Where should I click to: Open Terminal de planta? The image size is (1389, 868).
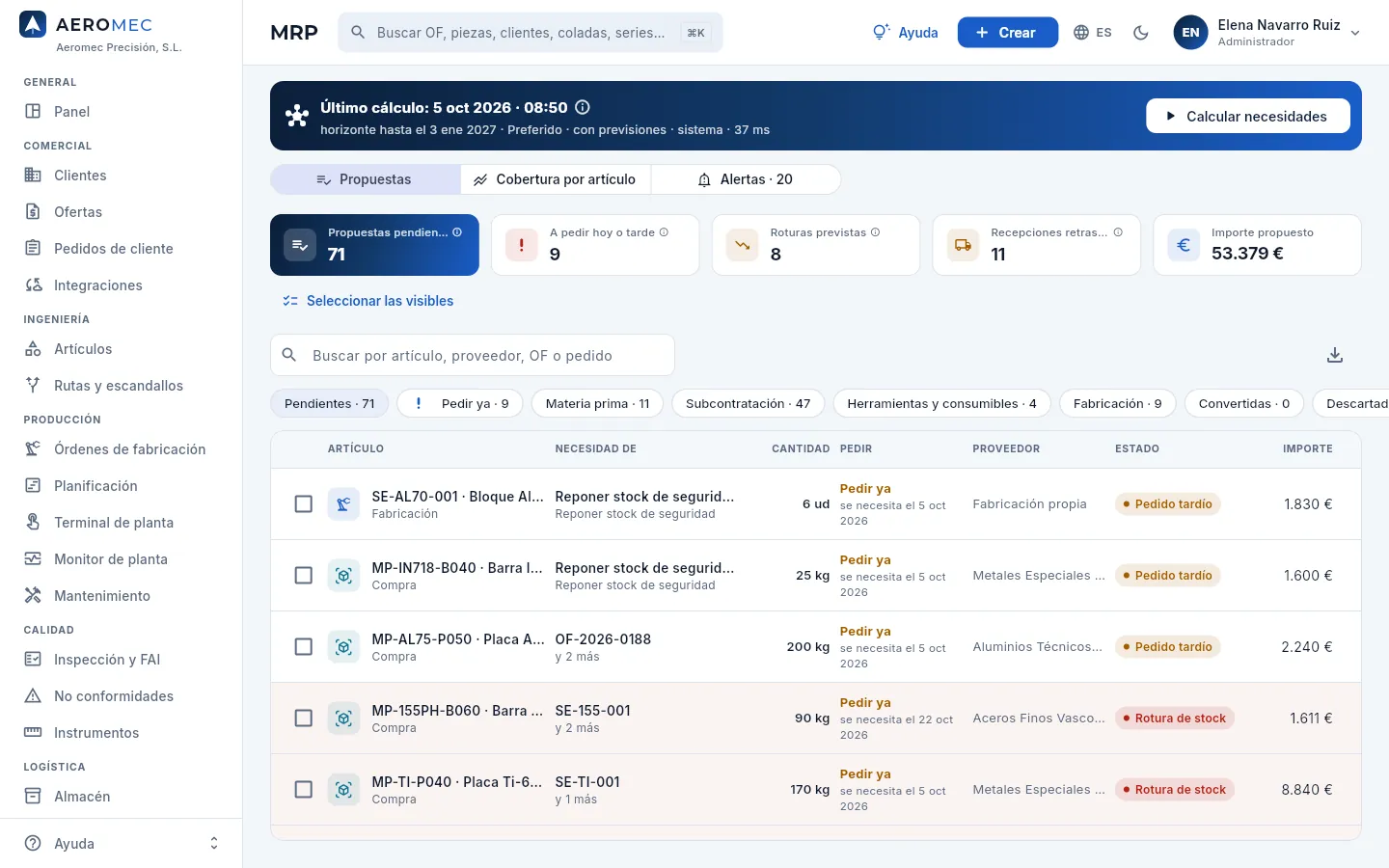click(x=121, y=523)
